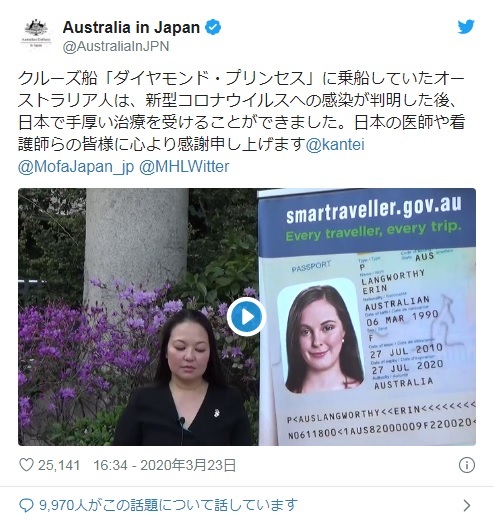This screenshot has height=521, width=494.
Task: Follow the @kantei mention link
Action: (x=335, y=145)
